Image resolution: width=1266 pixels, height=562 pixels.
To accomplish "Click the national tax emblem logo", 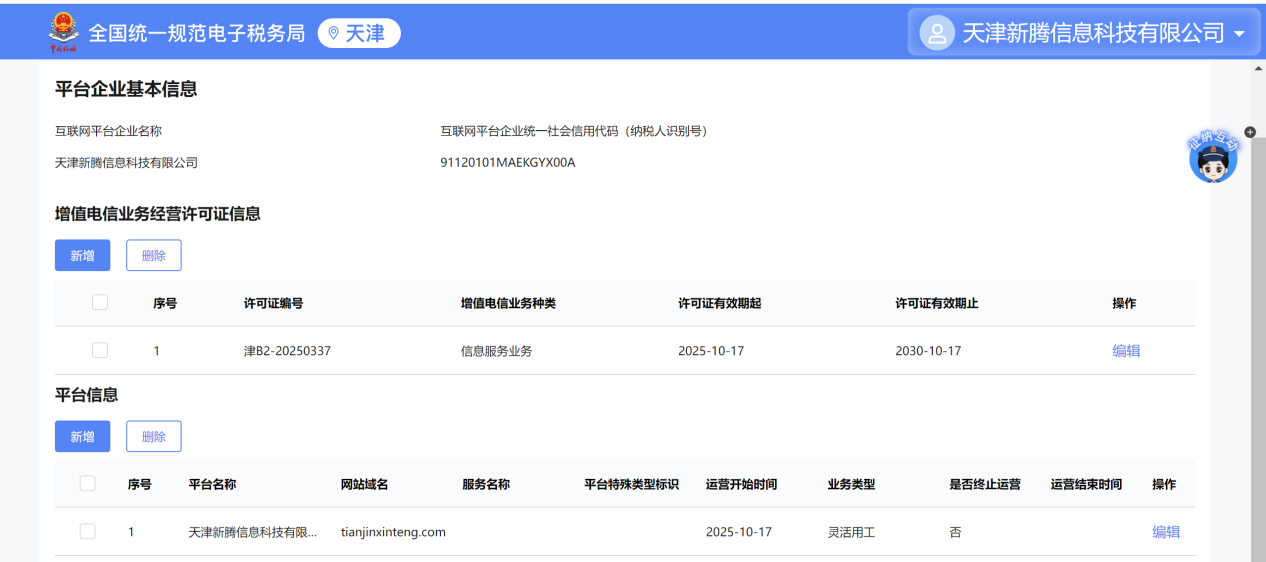I will click(x=63, y=33).
